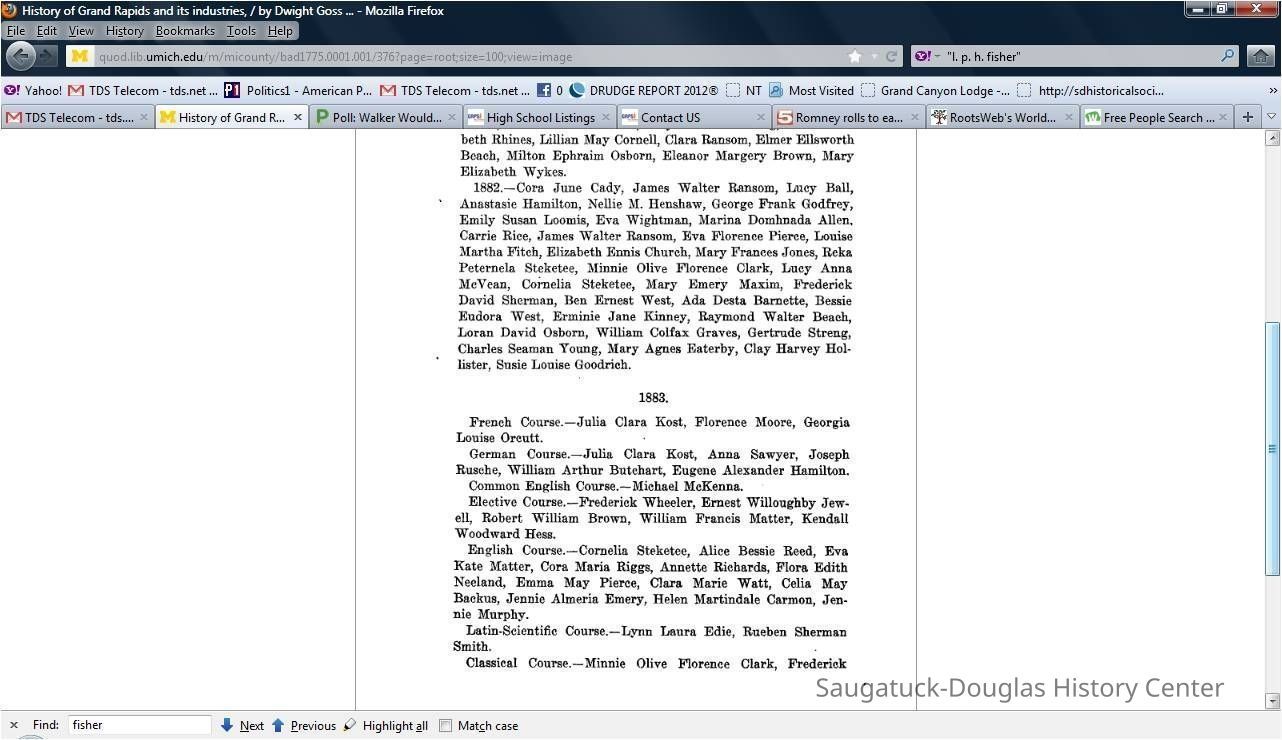Bookmark this page with the star icon
The width and height of the screenshot is (1282, 740).
(x=854, y=57)
